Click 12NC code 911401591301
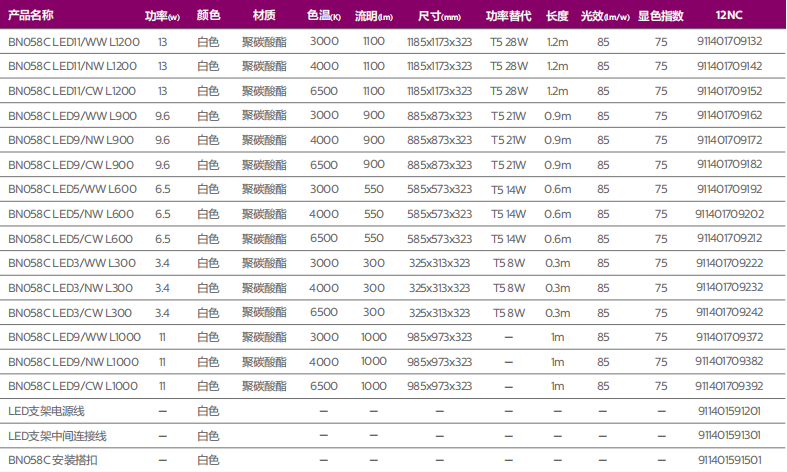787x472 pixels. (x=729, y=435)
